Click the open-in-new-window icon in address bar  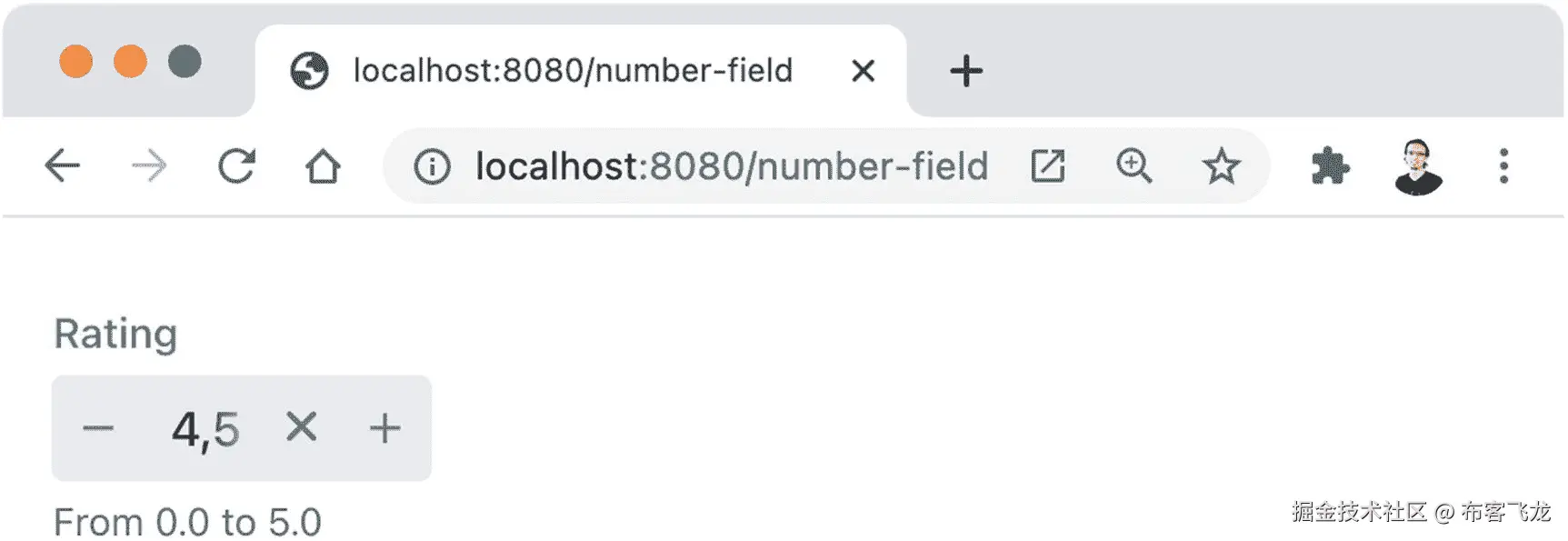pos(1047,166)
